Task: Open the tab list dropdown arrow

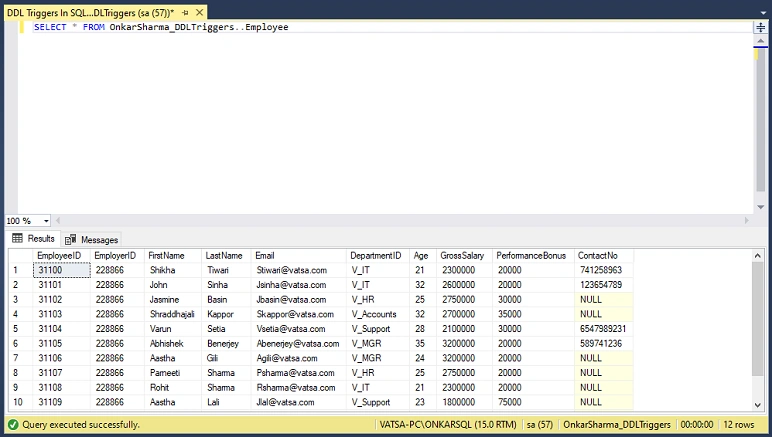Action: [763, 13]
